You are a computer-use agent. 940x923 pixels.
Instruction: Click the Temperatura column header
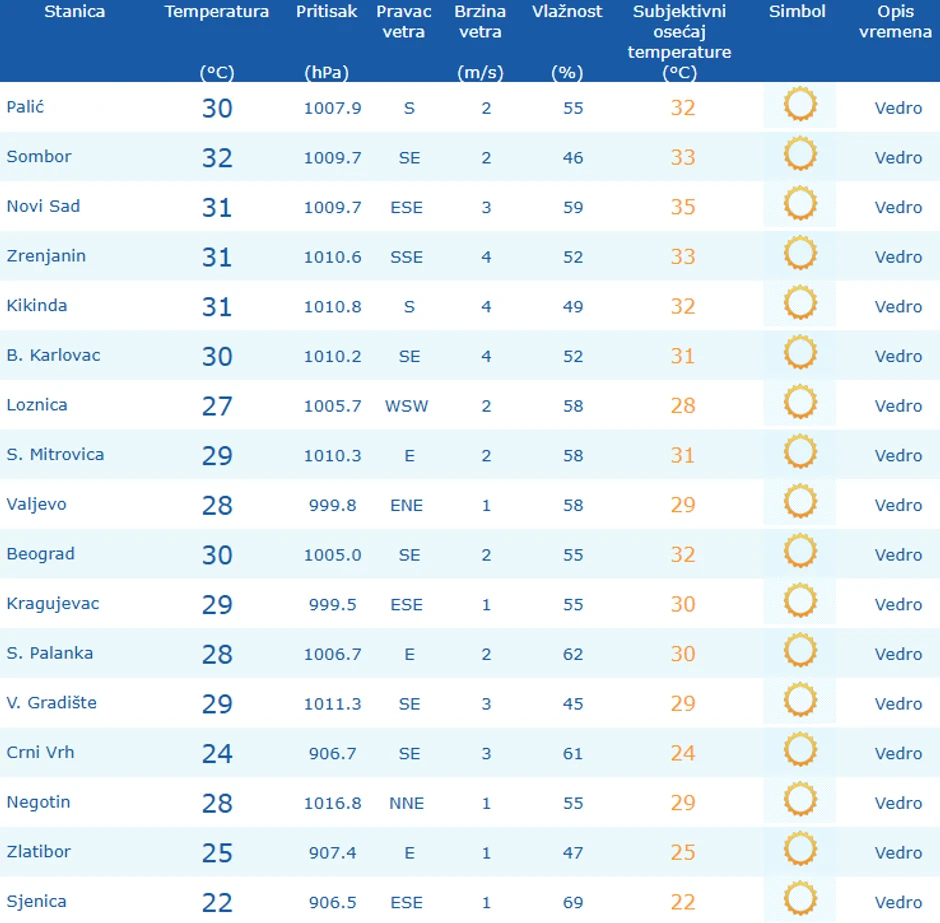216,12
